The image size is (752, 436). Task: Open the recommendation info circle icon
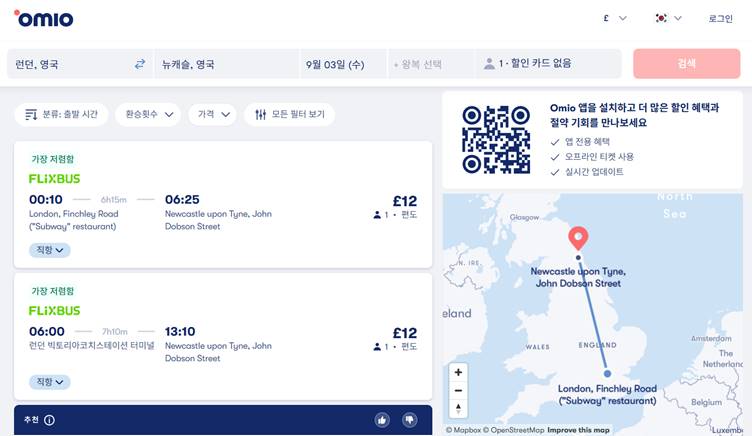pyautogui.click(x=49, y=420)
